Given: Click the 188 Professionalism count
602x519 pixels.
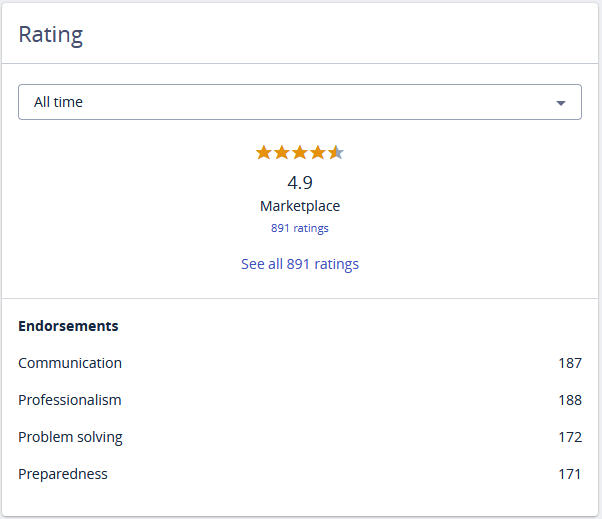Looking at the screenshot, I should pyautogui.click(x=570, y=400).
